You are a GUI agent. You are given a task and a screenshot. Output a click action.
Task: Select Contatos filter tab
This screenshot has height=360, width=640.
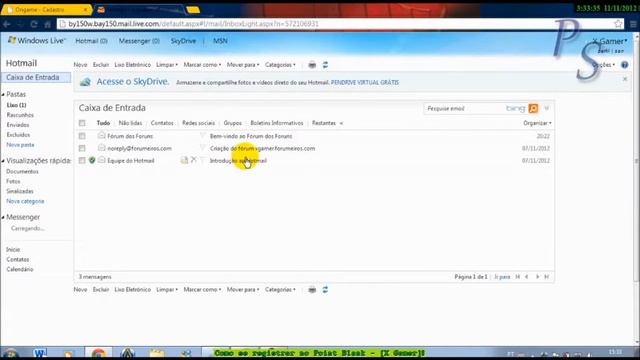tap(162, 123)
